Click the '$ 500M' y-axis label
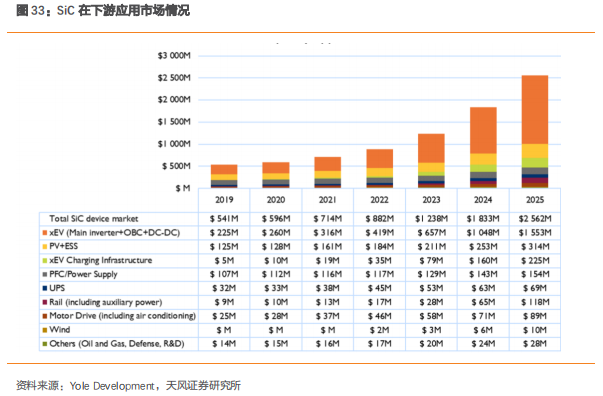 176,166
